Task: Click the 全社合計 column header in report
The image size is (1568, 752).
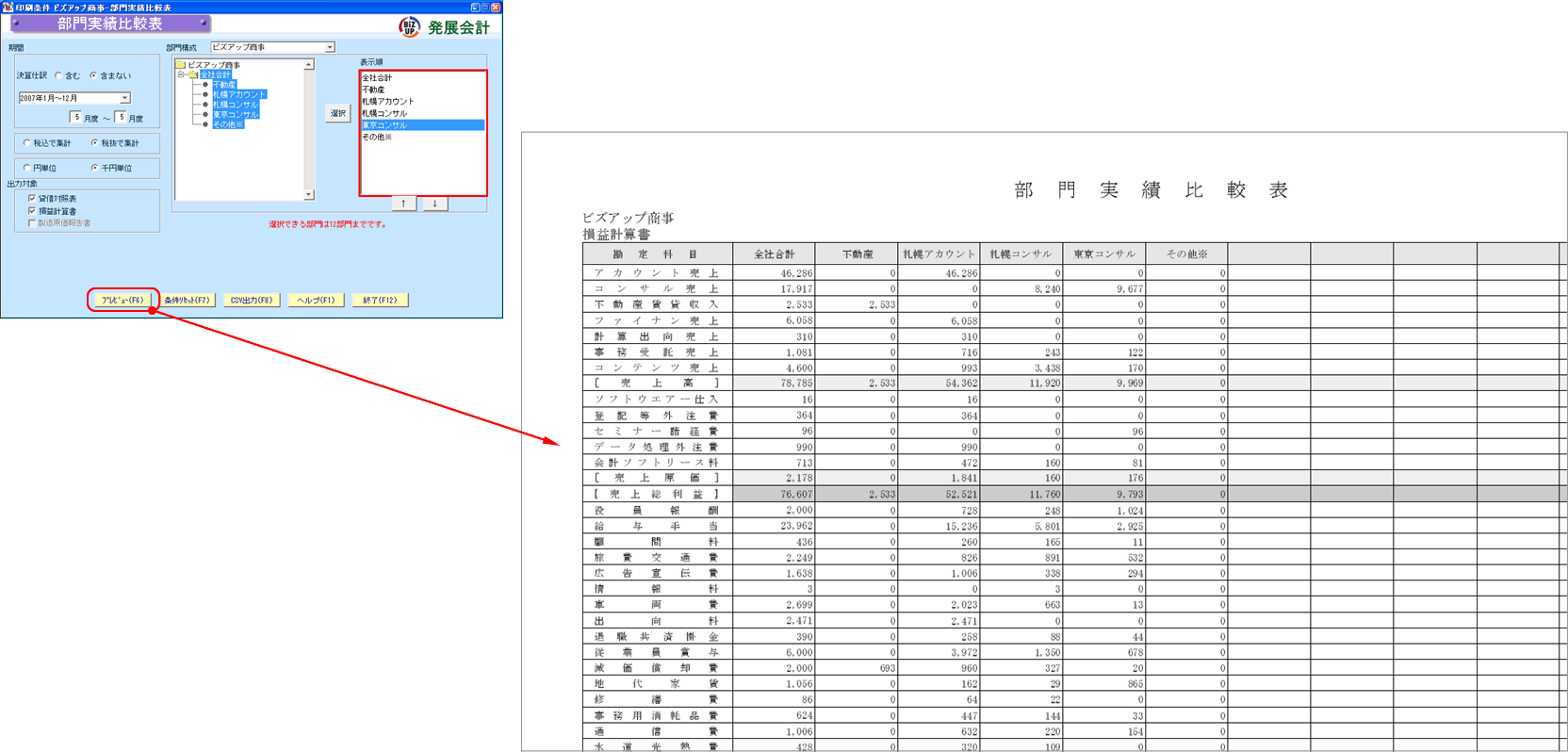Action: [775, 253]
